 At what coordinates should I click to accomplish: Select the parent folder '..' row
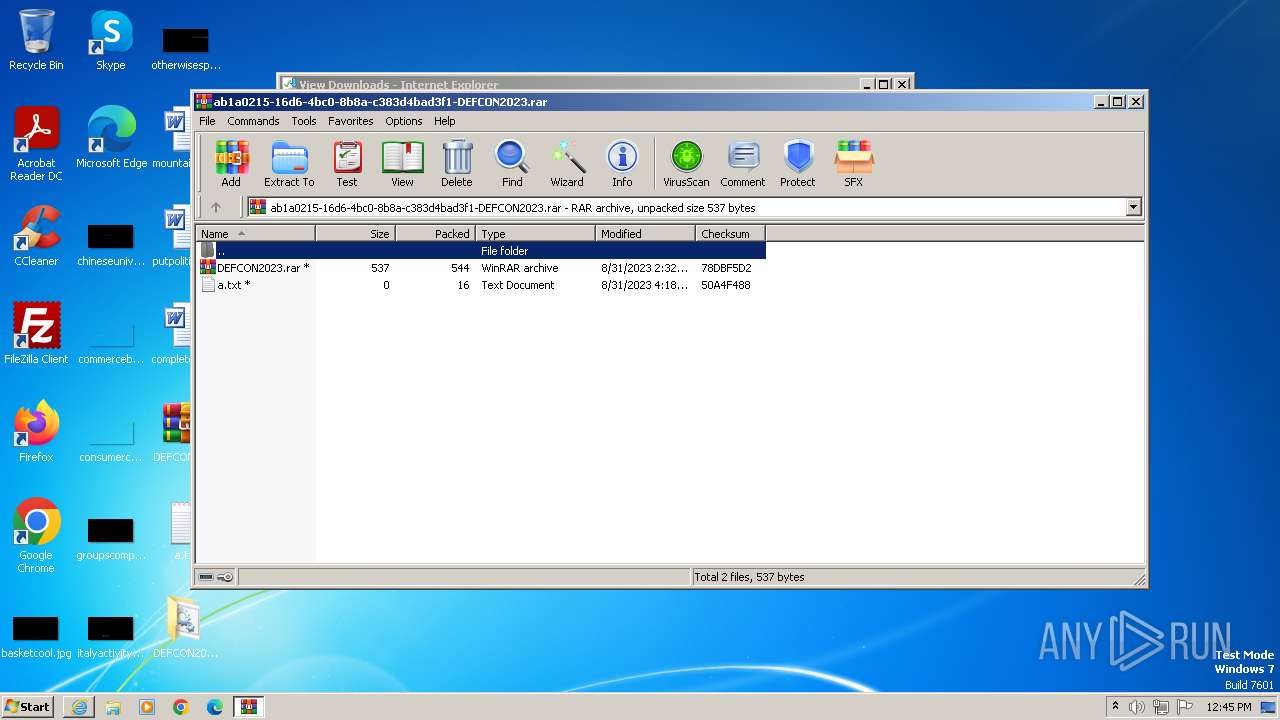481,251
